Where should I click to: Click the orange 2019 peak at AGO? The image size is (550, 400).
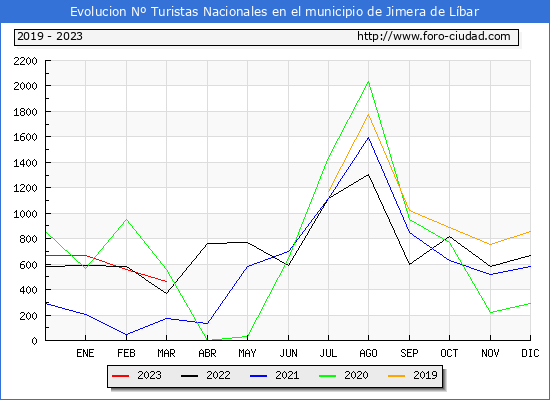368,114
